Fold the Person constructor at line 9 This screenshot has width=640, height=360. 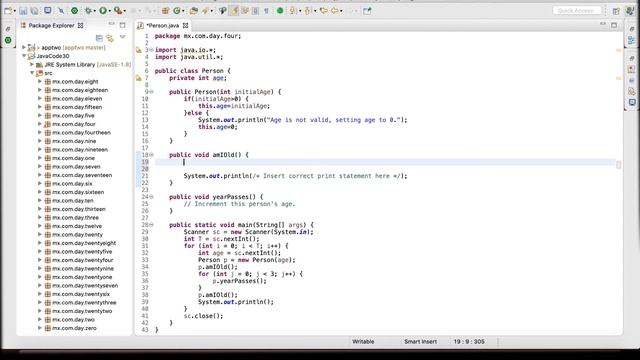(151, 92)
